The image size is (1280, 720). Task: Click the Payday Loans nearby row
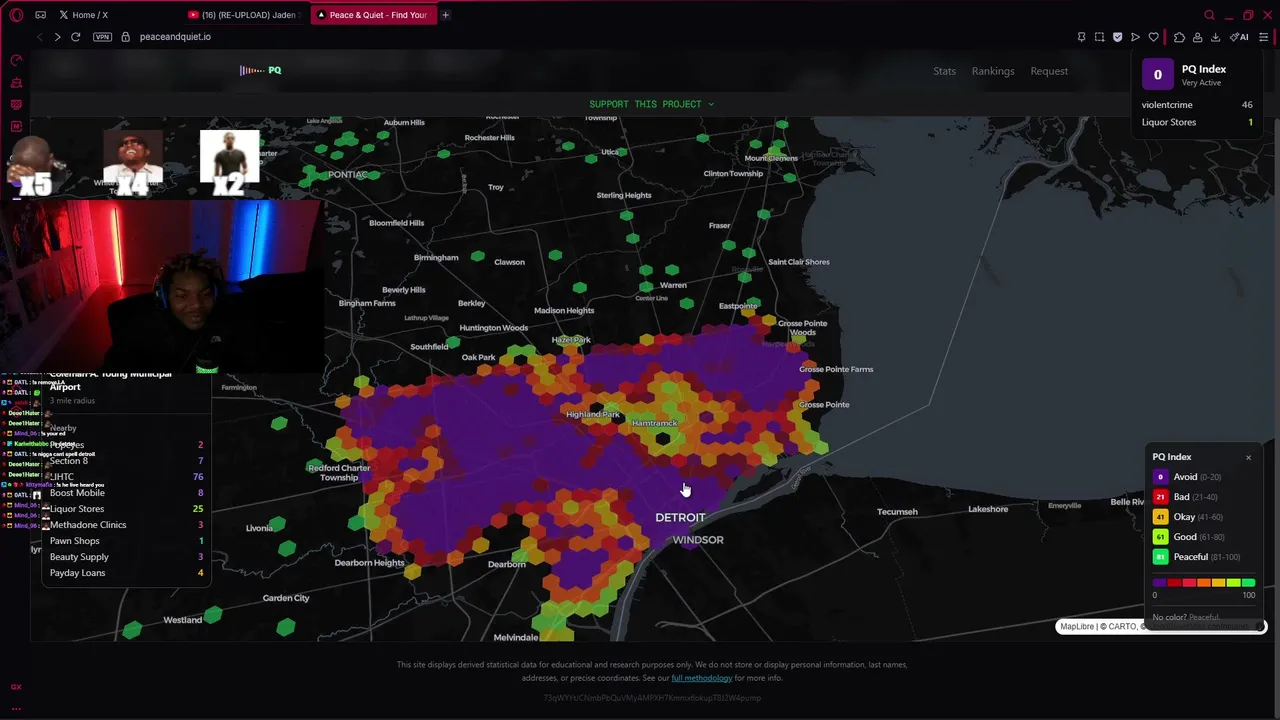[126, 573]
